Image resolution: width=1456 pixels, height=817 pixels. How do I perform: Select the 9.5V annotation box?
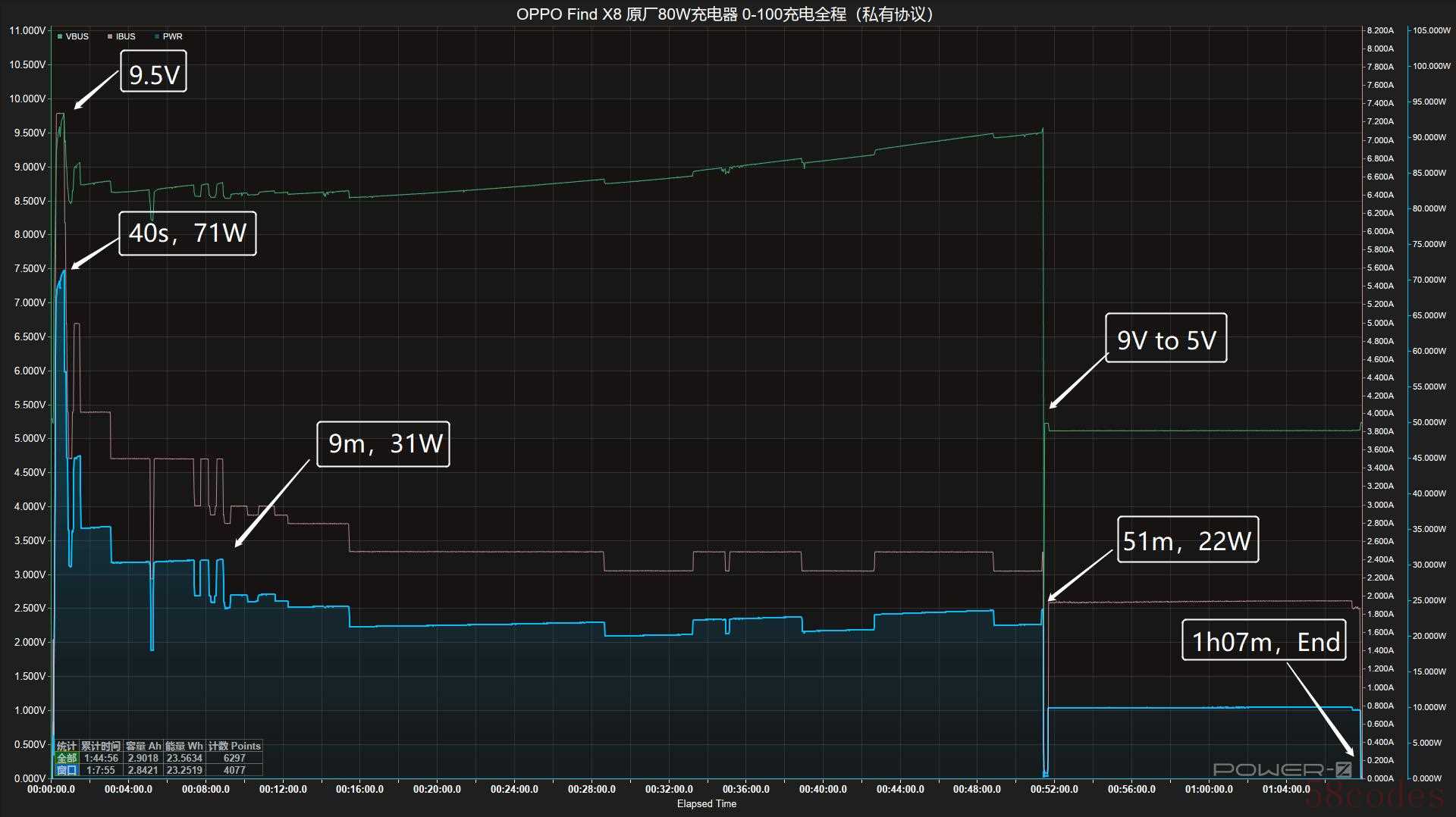point(154,74)
